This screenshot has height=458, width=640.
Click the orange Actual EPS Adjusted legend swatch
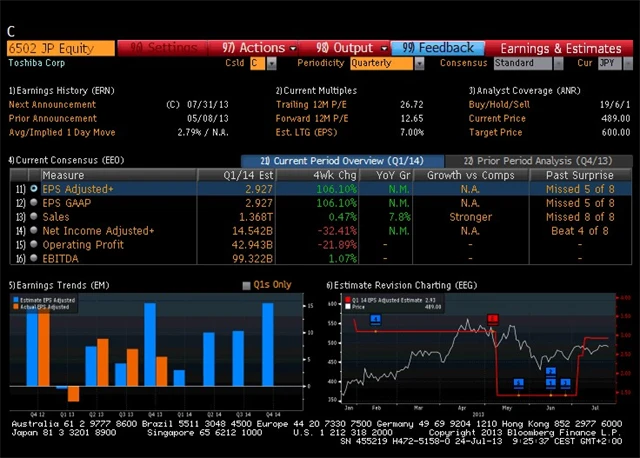(16, 307)
